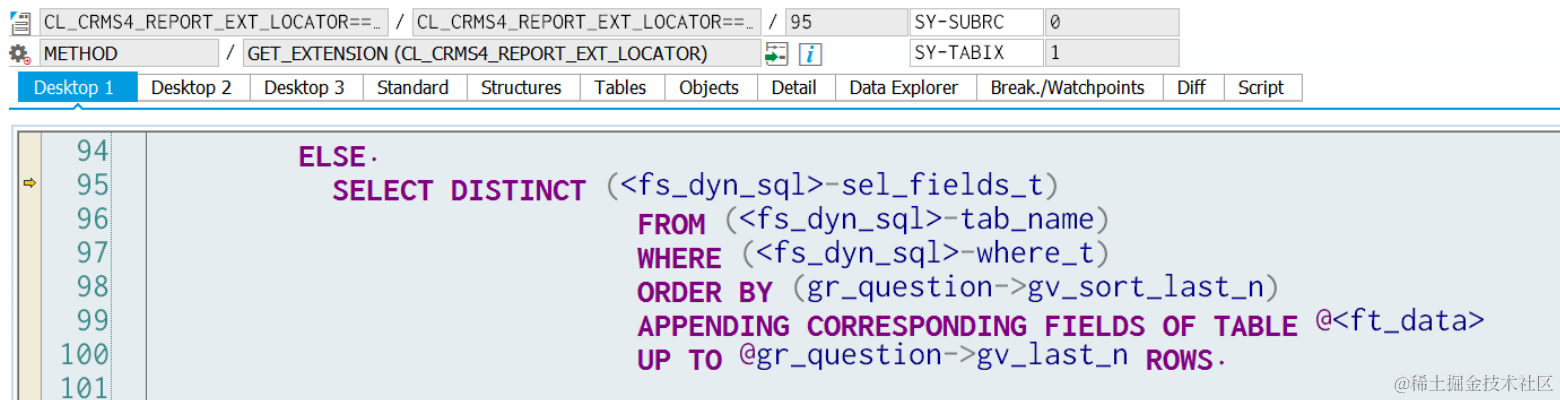Click the @<ft_data> variable
This screenshot has width=1560, height=400.
pyautogui.click(x=1401, y=322)
